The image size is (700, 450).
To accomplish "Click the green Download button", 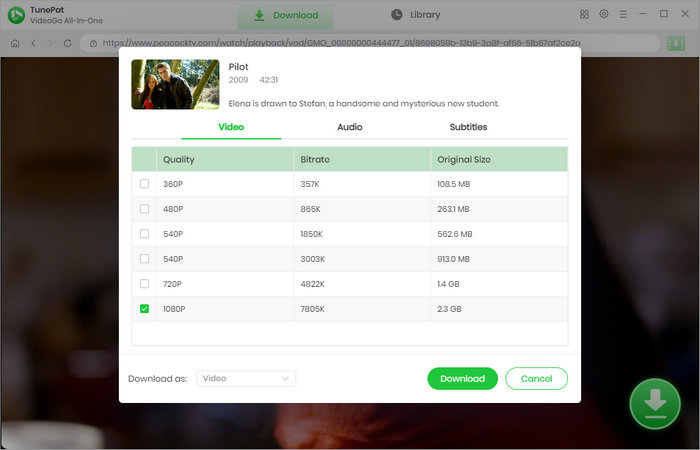I will 462,379.
